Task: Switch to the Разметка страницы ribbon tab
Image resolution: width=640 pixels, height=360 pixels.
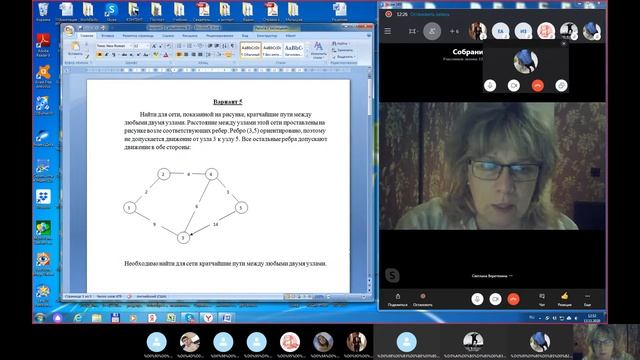Action: [x=138, y=36]
